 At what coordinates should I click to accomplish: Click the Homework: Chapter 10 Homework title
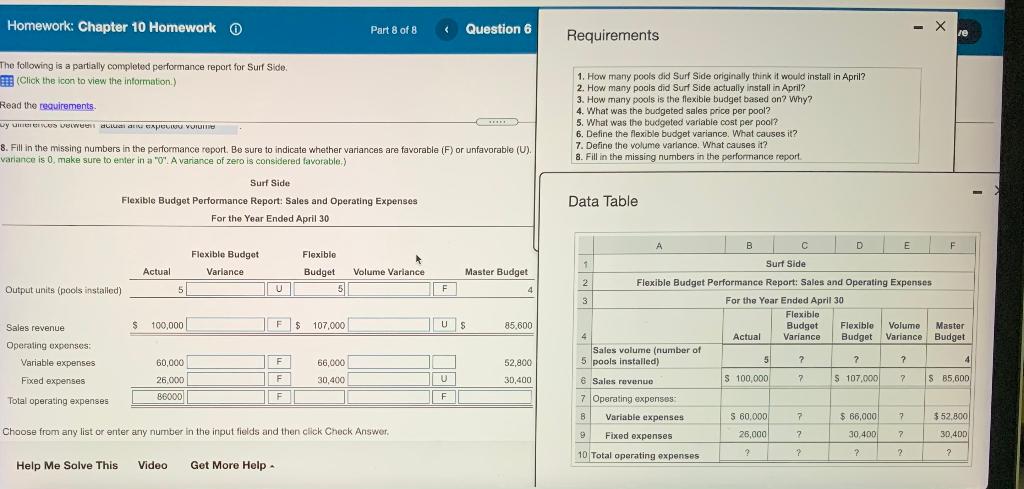click(111, 27)
